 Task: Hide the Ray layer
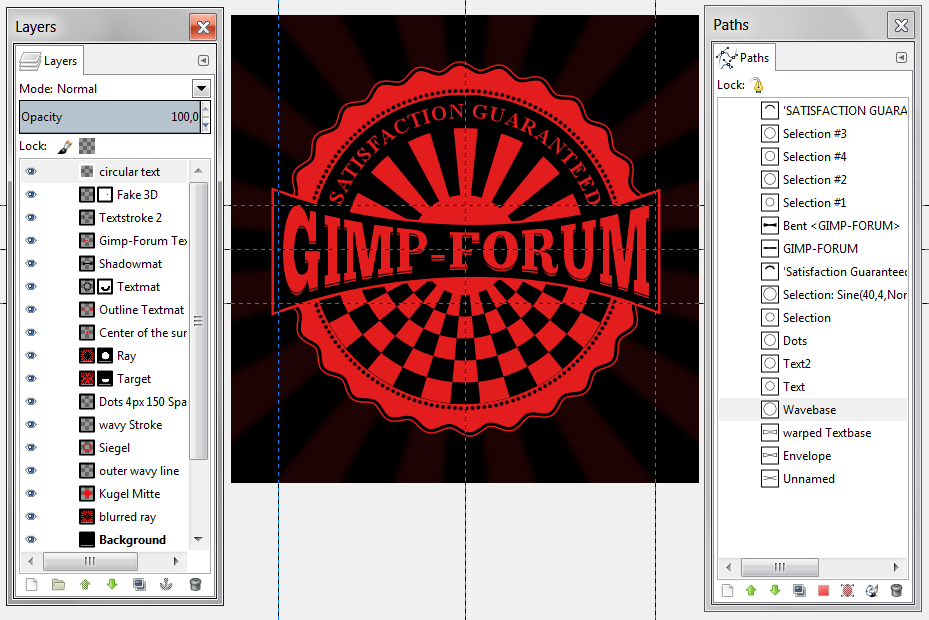tap(31, 356)
